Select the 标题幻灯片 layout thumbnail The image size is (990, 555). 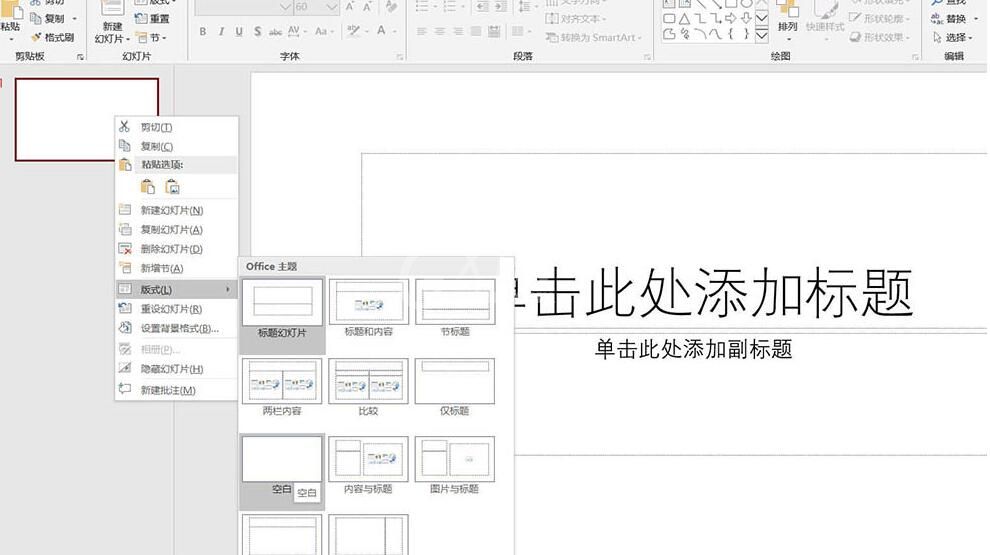[282, 302]
